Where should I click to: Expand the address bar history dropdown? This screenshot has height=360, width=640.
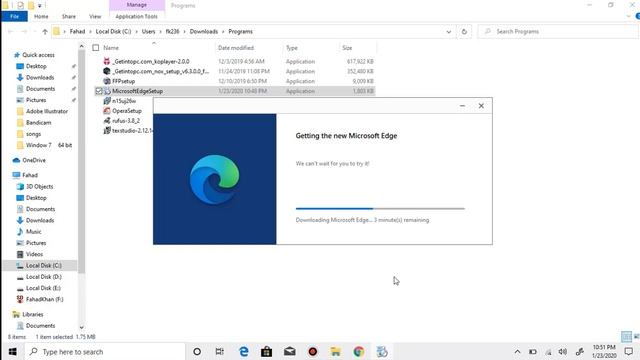click(449, 31)
